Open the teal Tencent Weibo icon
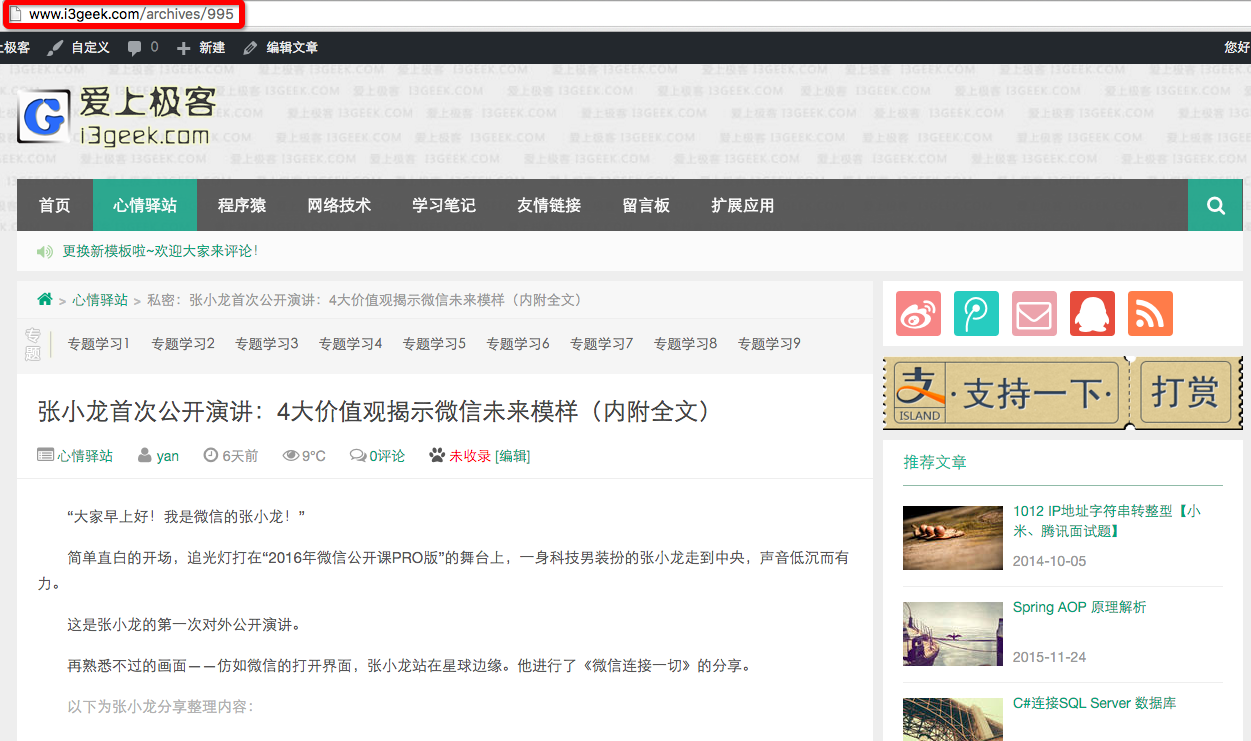Viewport: 1251px width, 741px height. click(x=976, y=314)
